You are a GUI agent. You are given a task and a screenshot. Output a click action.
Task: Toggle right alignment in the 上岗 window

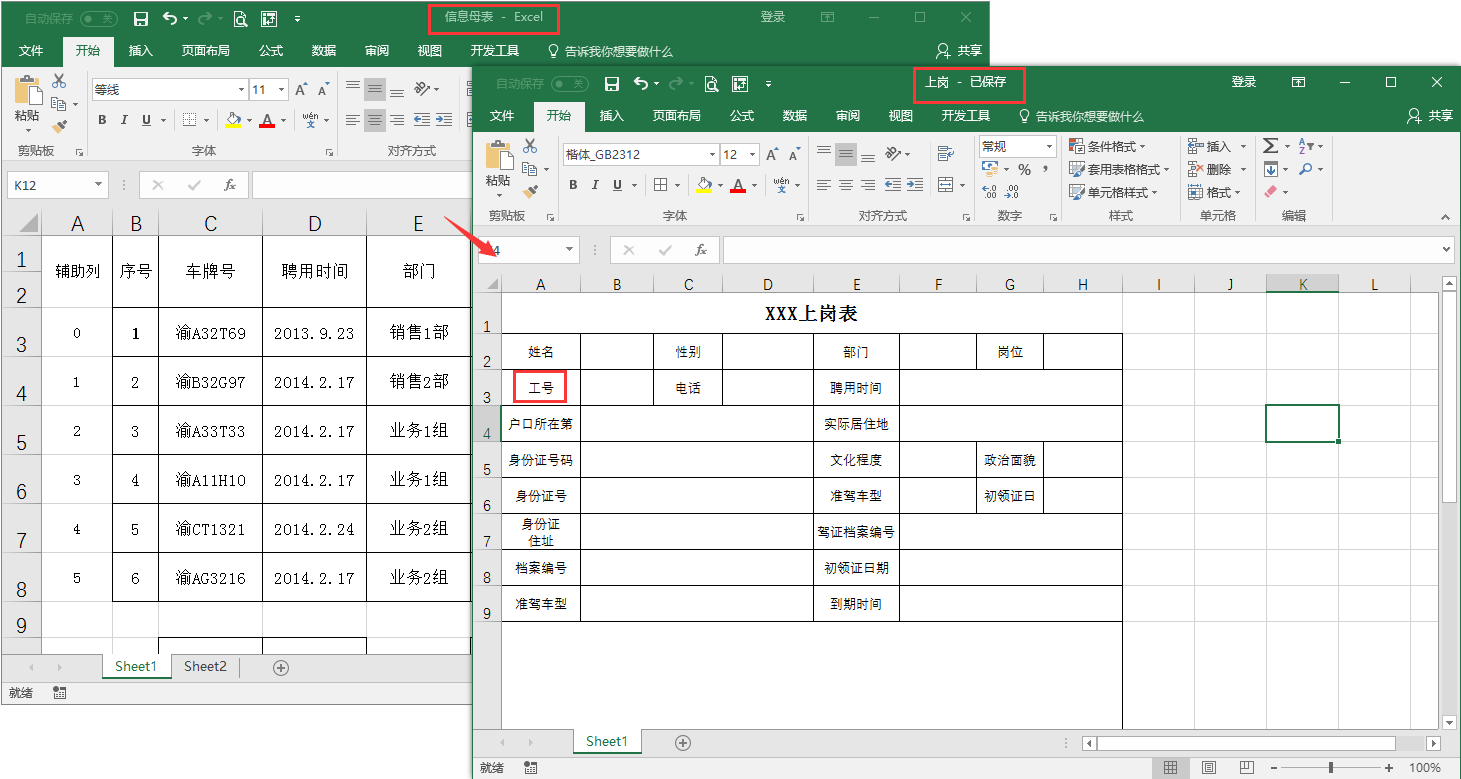(868, 185)
